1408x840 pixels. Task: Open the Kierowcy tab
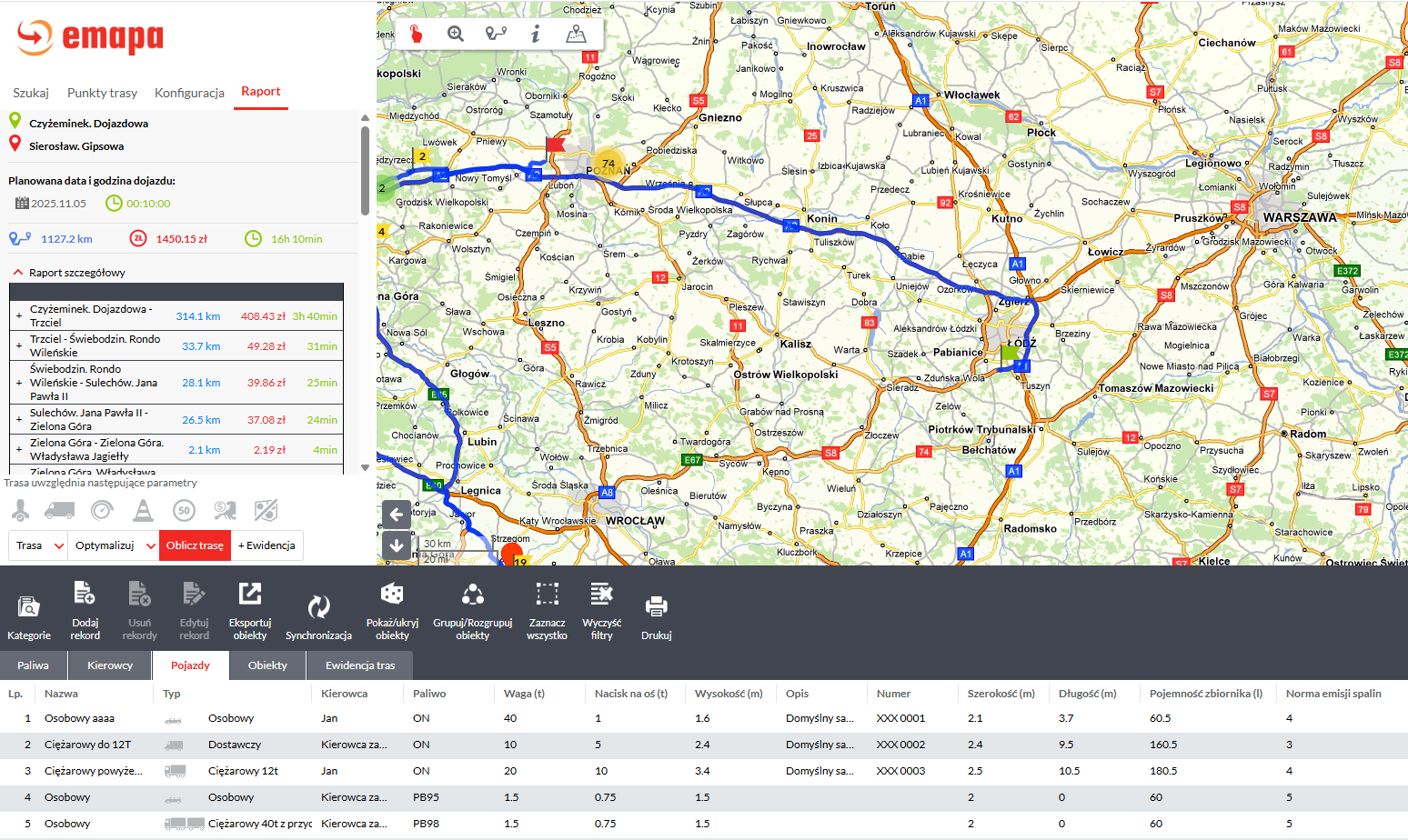tap(110, 665)
